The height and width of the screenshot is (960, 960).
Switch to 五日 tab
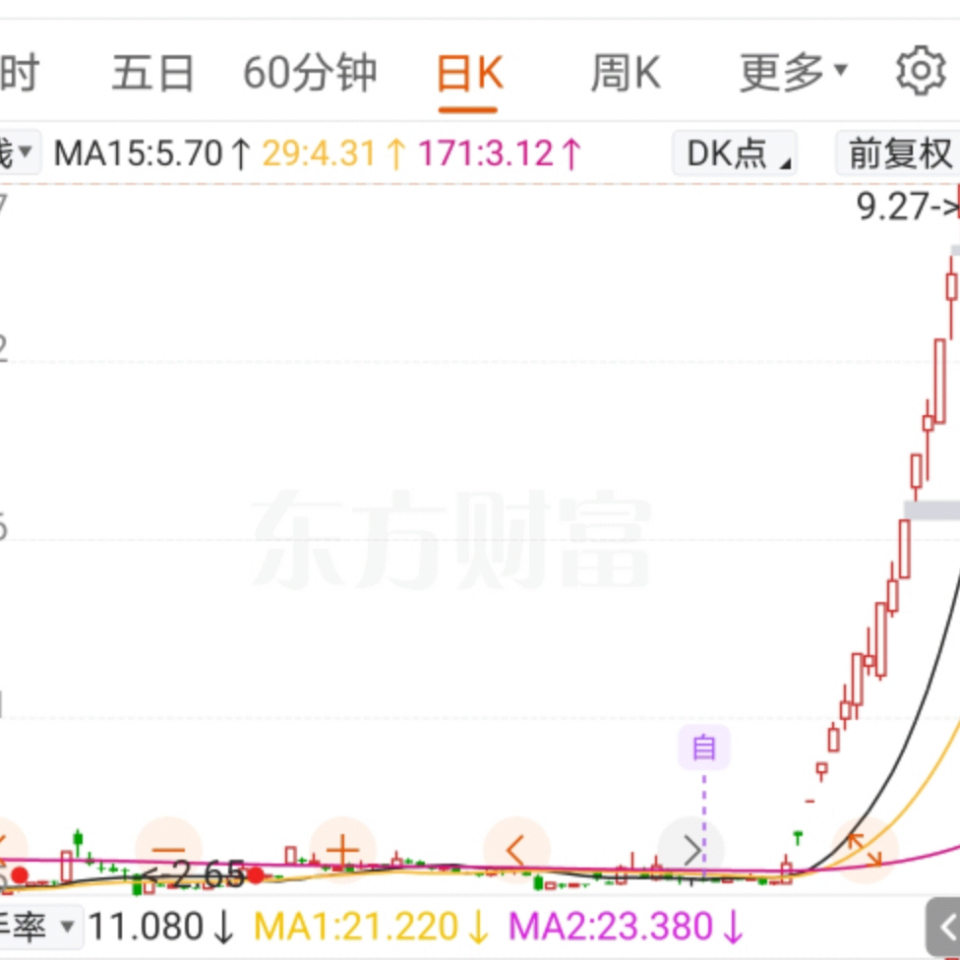pyautogui.click(x=153, y=73)
